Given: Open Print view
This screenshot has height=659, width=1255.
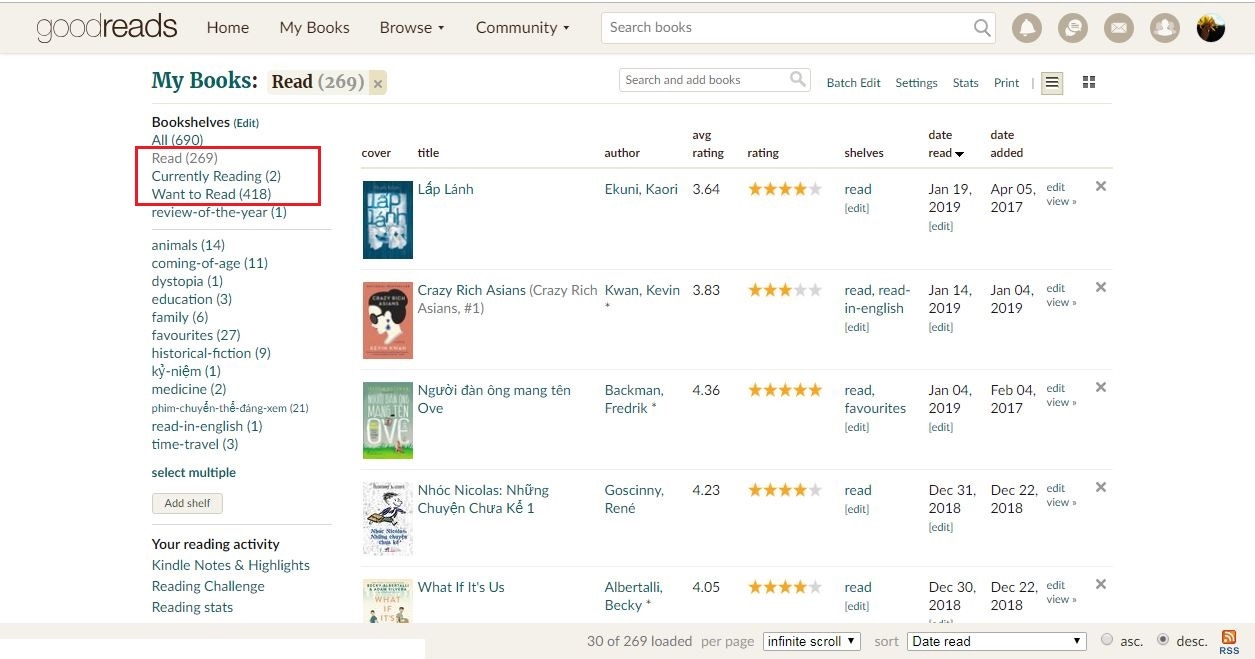Looking at the screenshot, I should click(1007, 83).
